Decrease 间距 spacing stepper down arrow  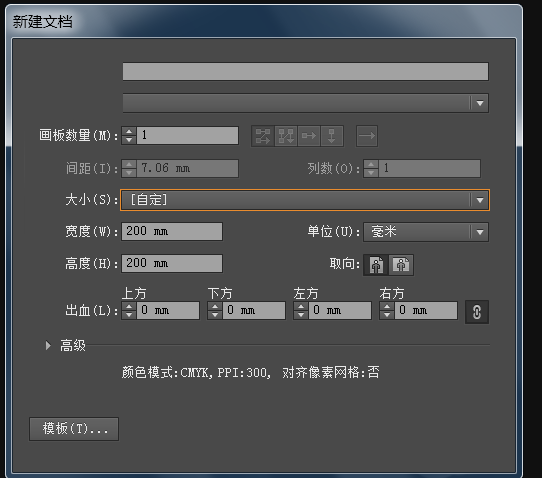(129, 172)
